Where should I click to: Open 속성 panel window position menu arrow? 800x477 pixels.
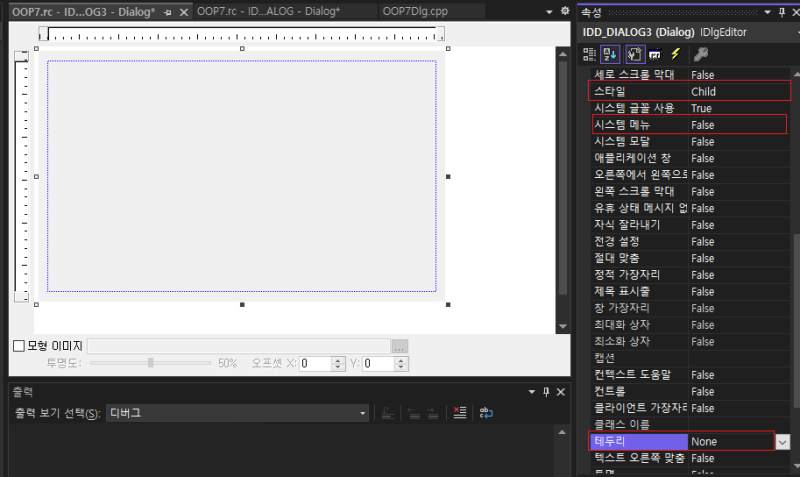click(767, 12)
